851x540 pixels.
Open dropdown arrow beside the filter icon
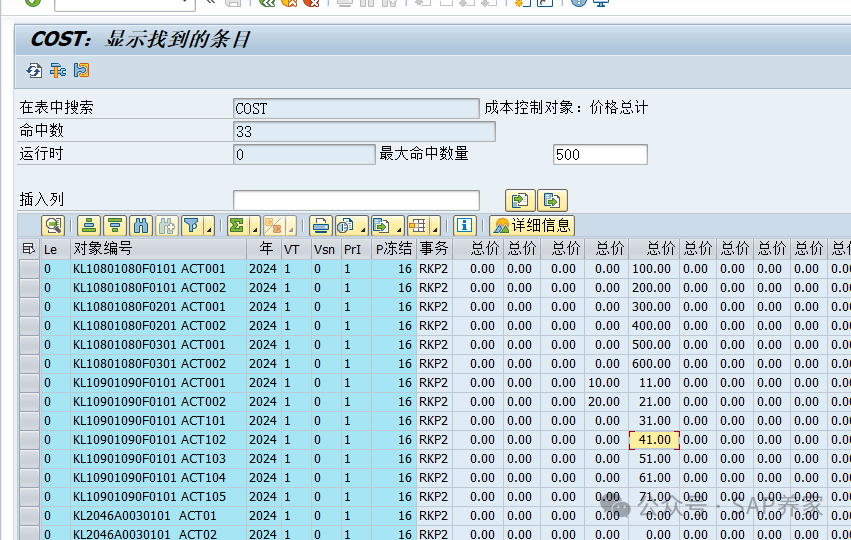click(x=209, y=226)
